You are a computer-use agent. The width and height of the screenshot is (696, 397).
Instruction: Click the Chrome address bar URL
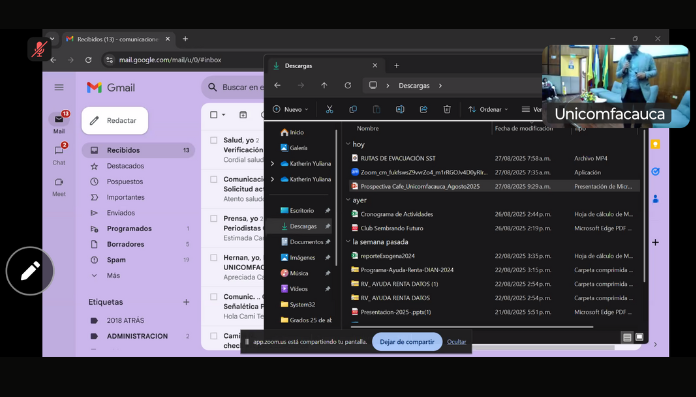click(170, 60)
